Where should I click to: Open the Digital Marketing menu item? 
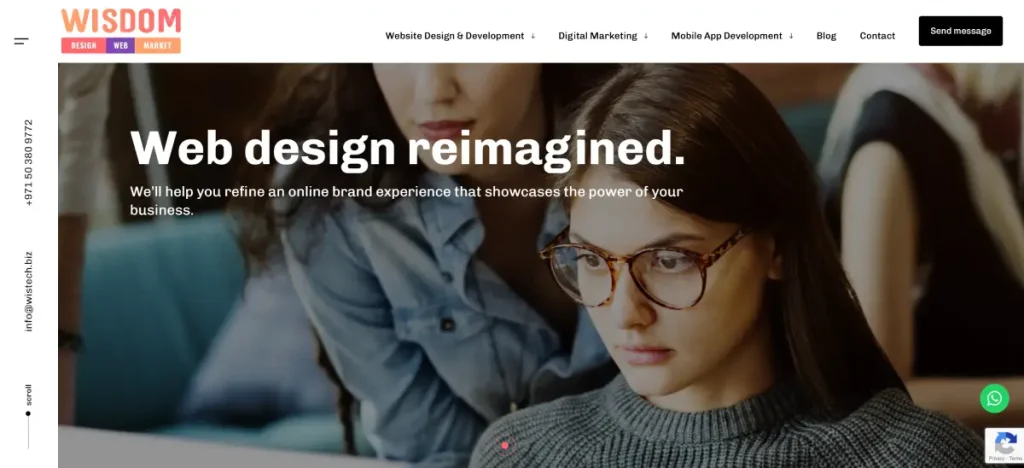tap(598, 36)
